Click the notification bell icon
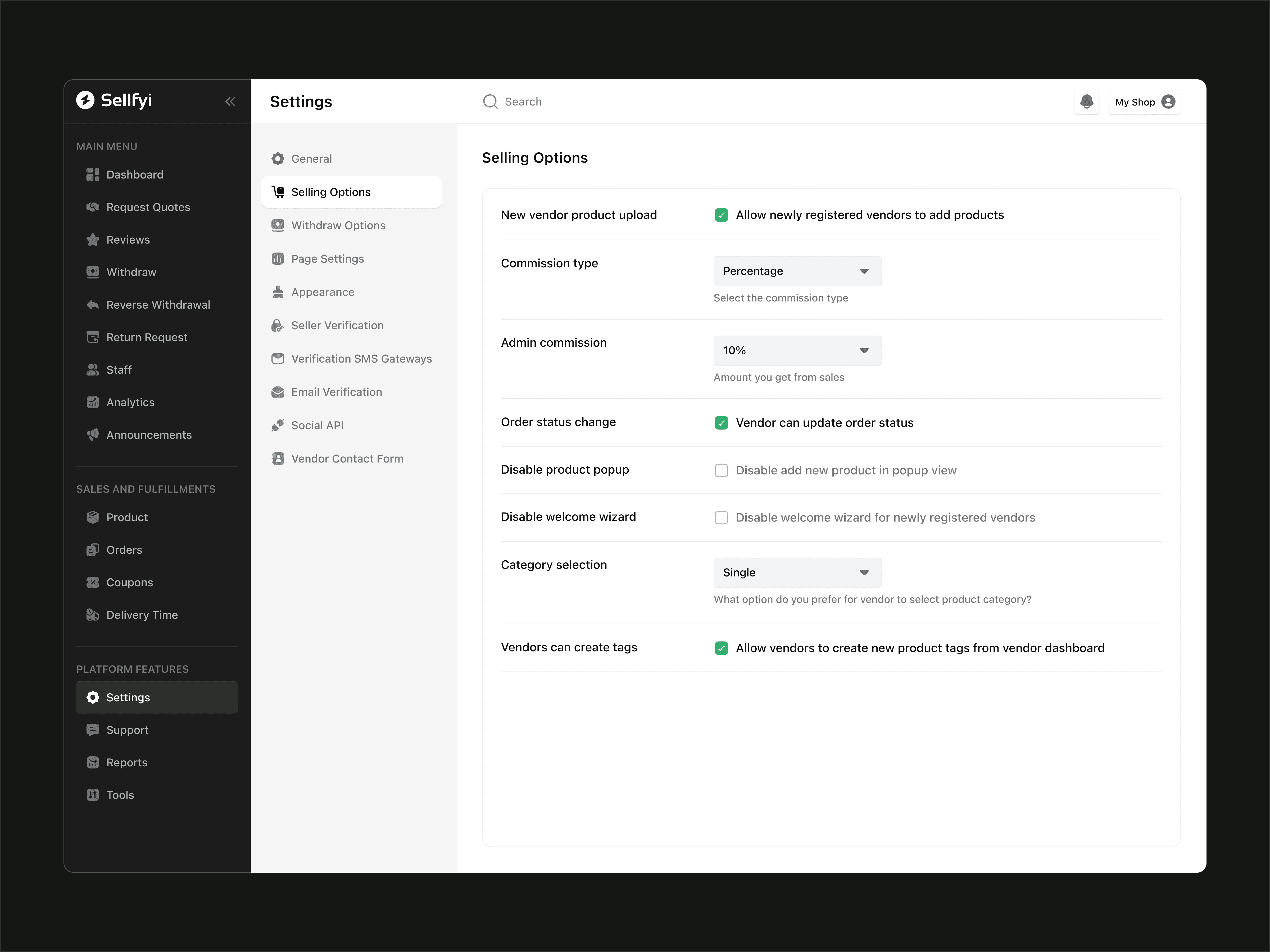This screenshot has height=952, width=1270. [1086, 102]
